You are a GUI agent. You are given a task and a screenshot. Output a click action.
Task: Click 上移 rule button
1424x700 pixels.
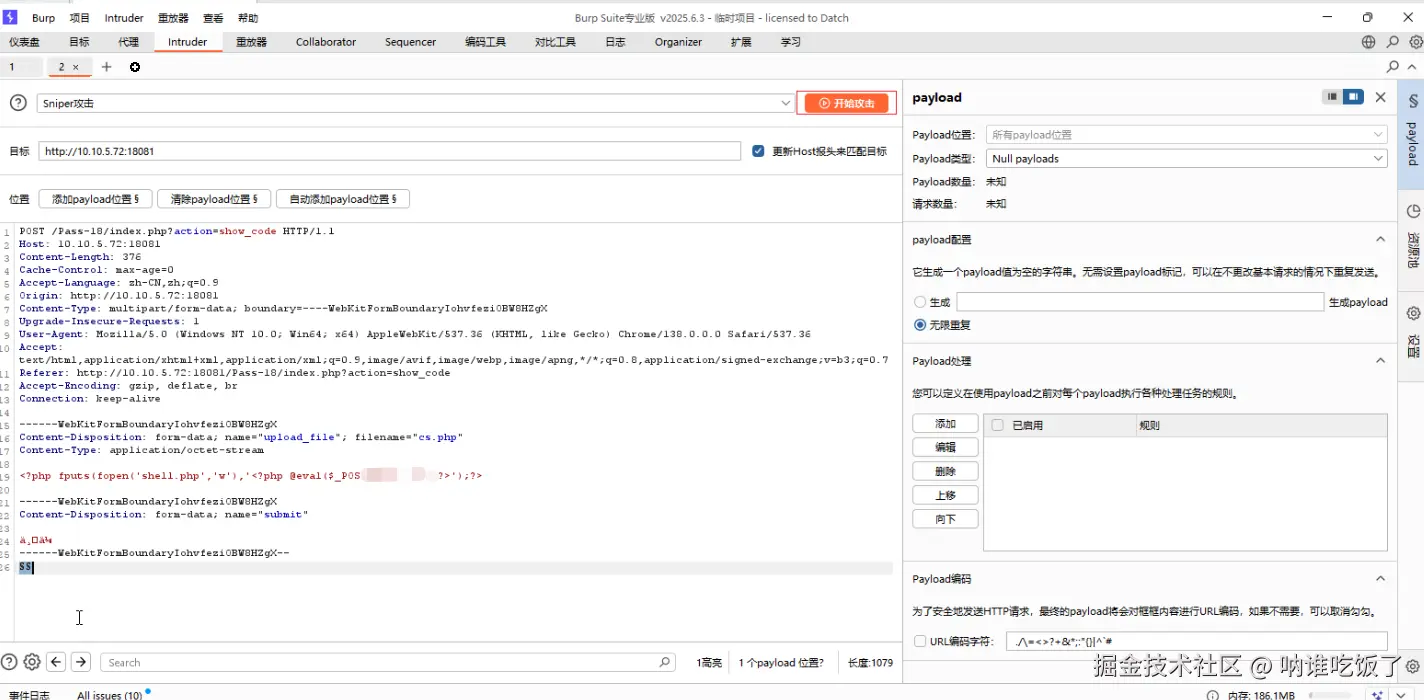pyautogui.click(x=945, y=495)
